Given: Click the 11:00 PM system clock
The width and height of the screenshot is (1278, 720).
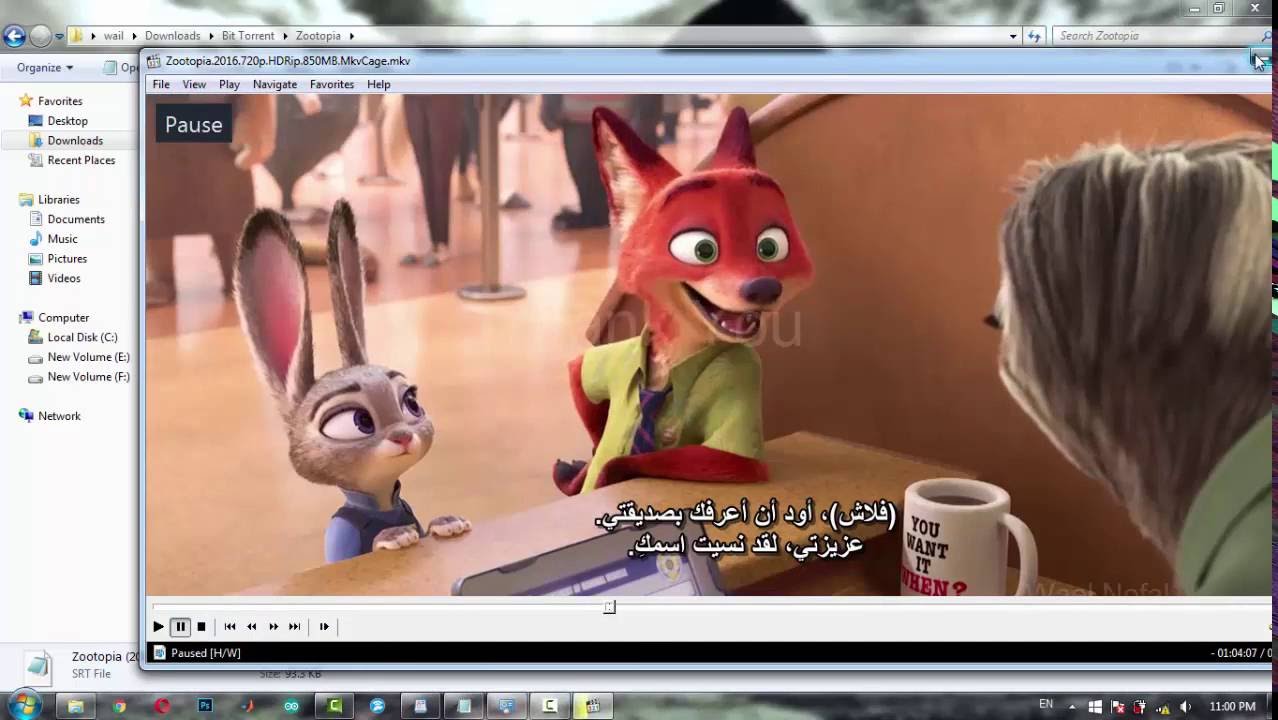Looking at the screenshot, I should coord(1232,707).
